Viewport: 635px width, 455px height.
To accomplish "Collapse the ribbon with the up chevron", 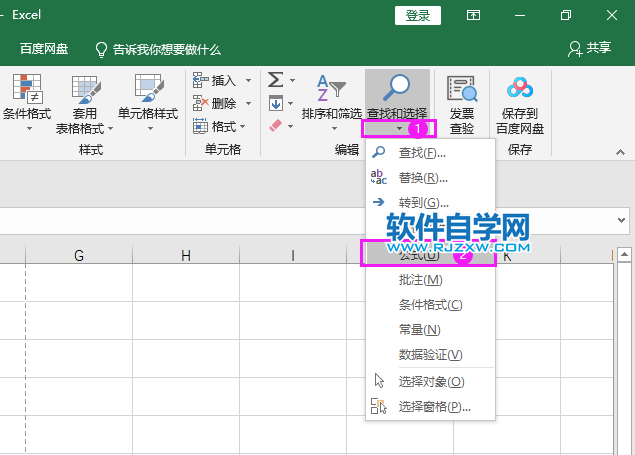I will (x=620, y=153).
